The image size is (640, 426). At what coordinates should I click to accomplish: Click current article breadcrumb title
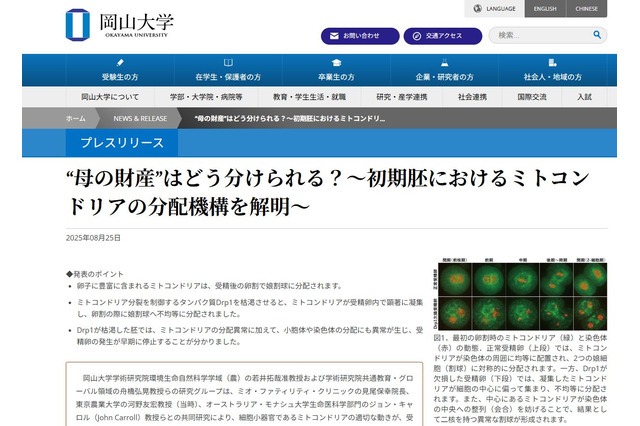point(290,119)
